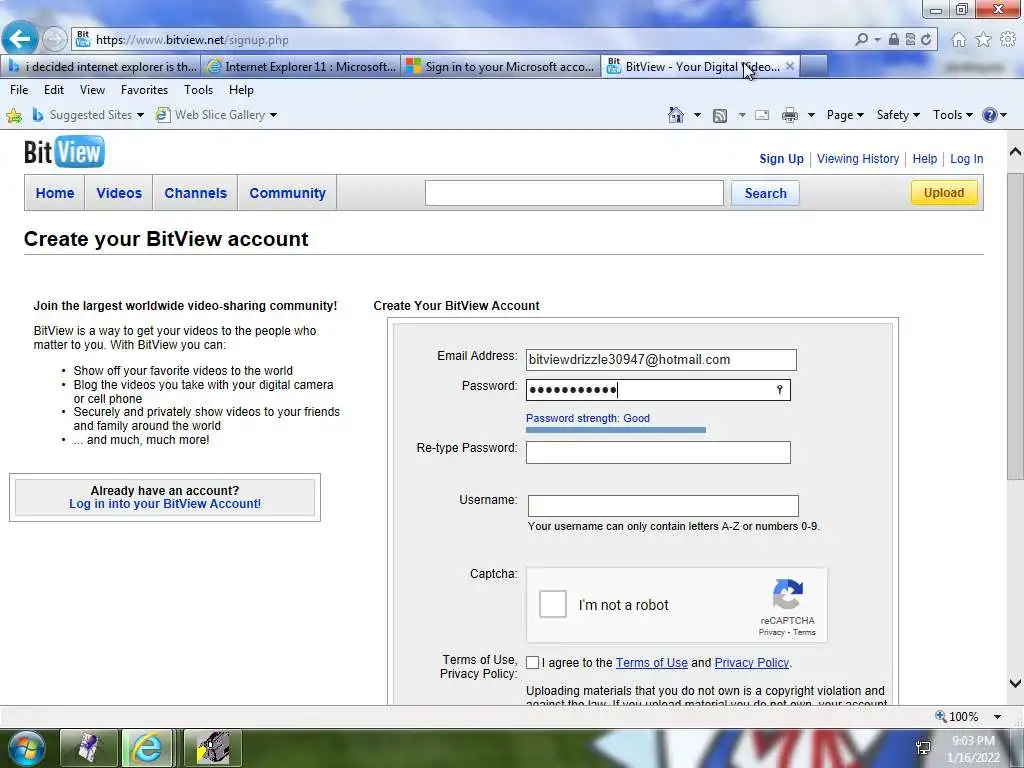The height and width of the screenshot is (768, 1024).
Task: Click the blue Help question mark icon
Action: tap(990, 115)
